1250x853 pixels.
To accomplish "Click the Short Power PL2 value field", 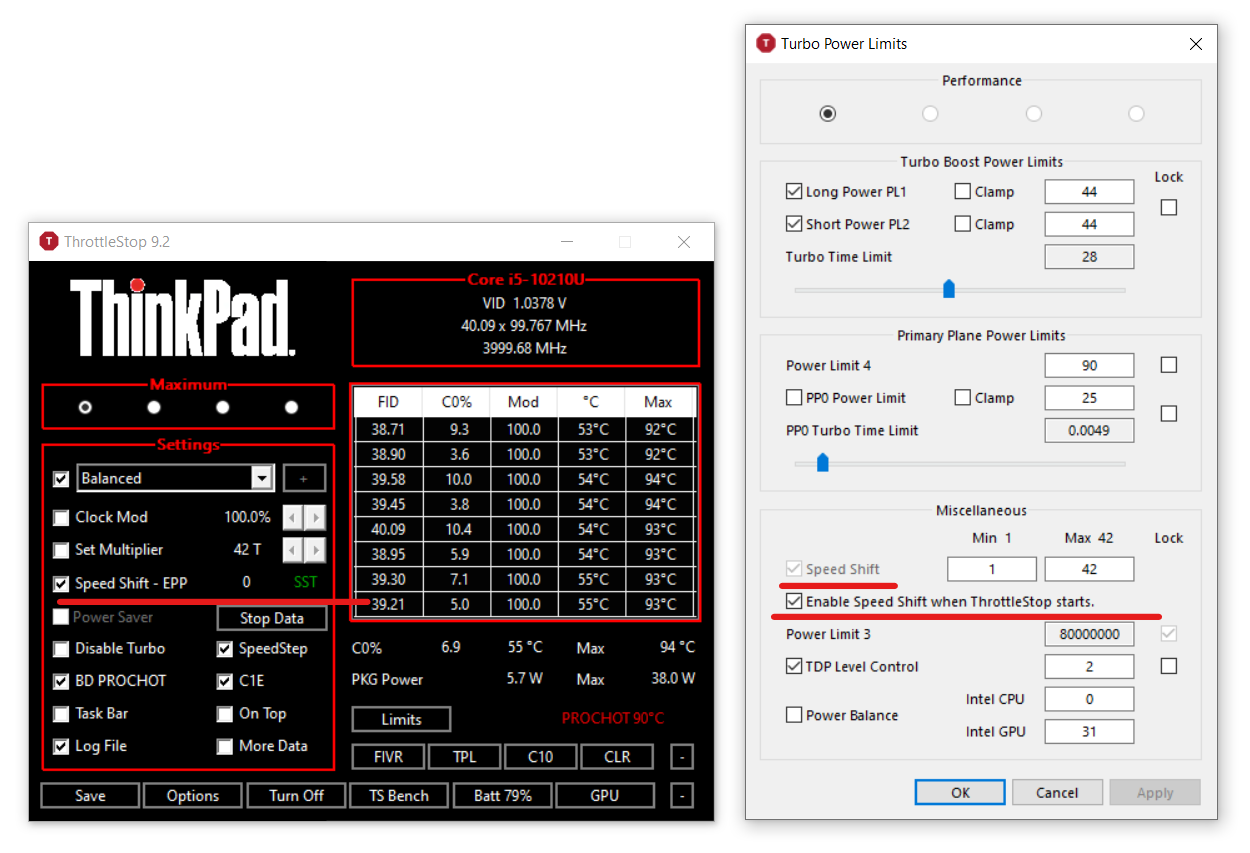I will click(1089, 224).
